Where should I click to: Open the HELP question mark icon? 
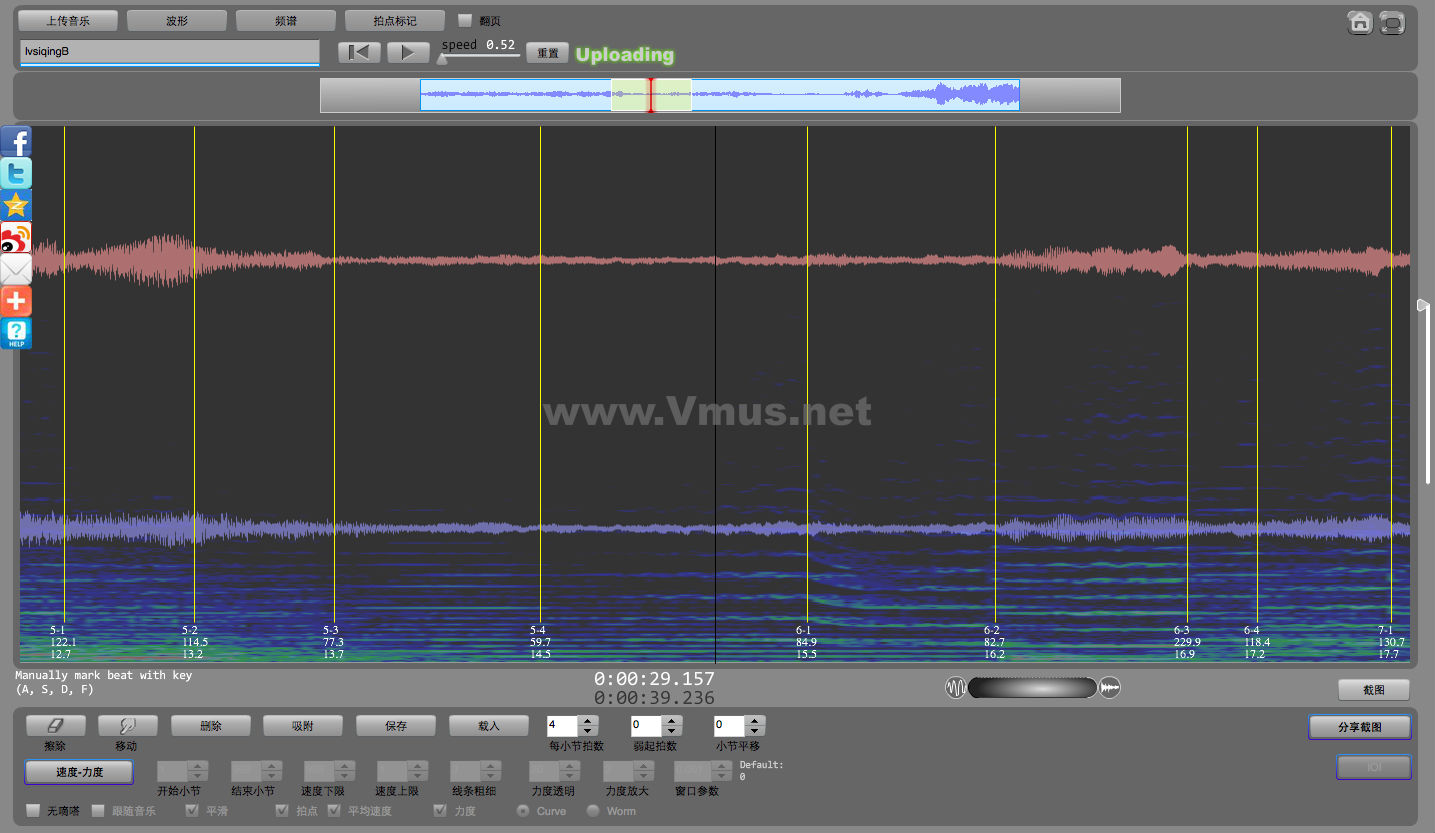[x=16, y=333]
